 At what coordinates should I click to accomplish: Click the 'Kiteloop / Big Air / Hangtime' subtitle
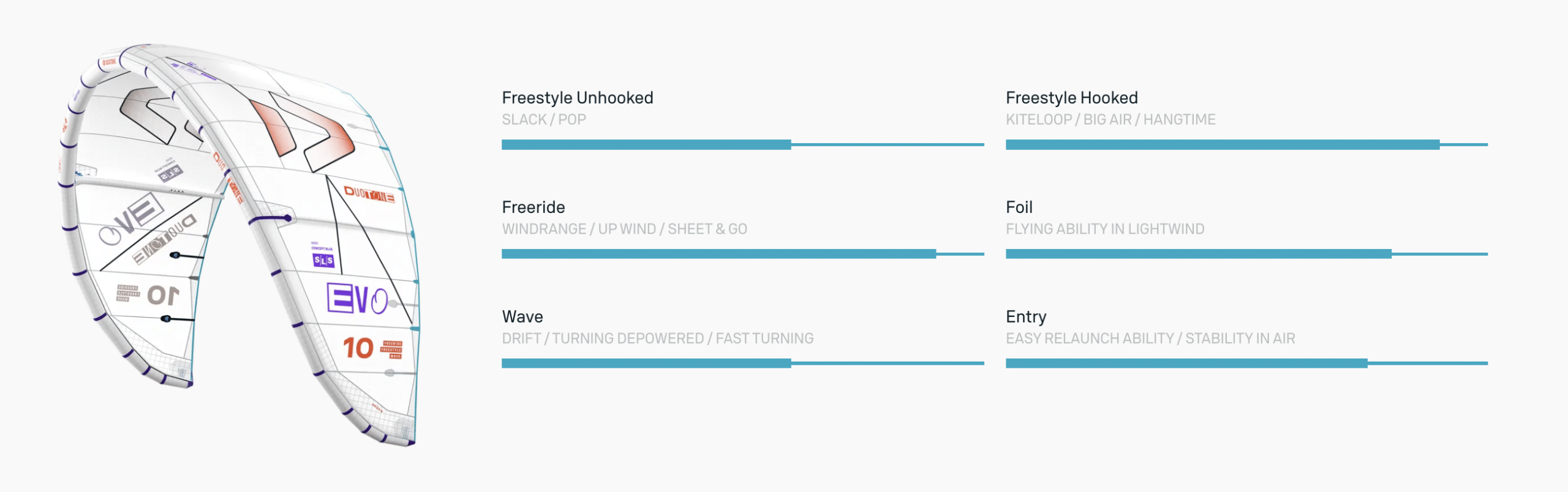[1110, 120]
